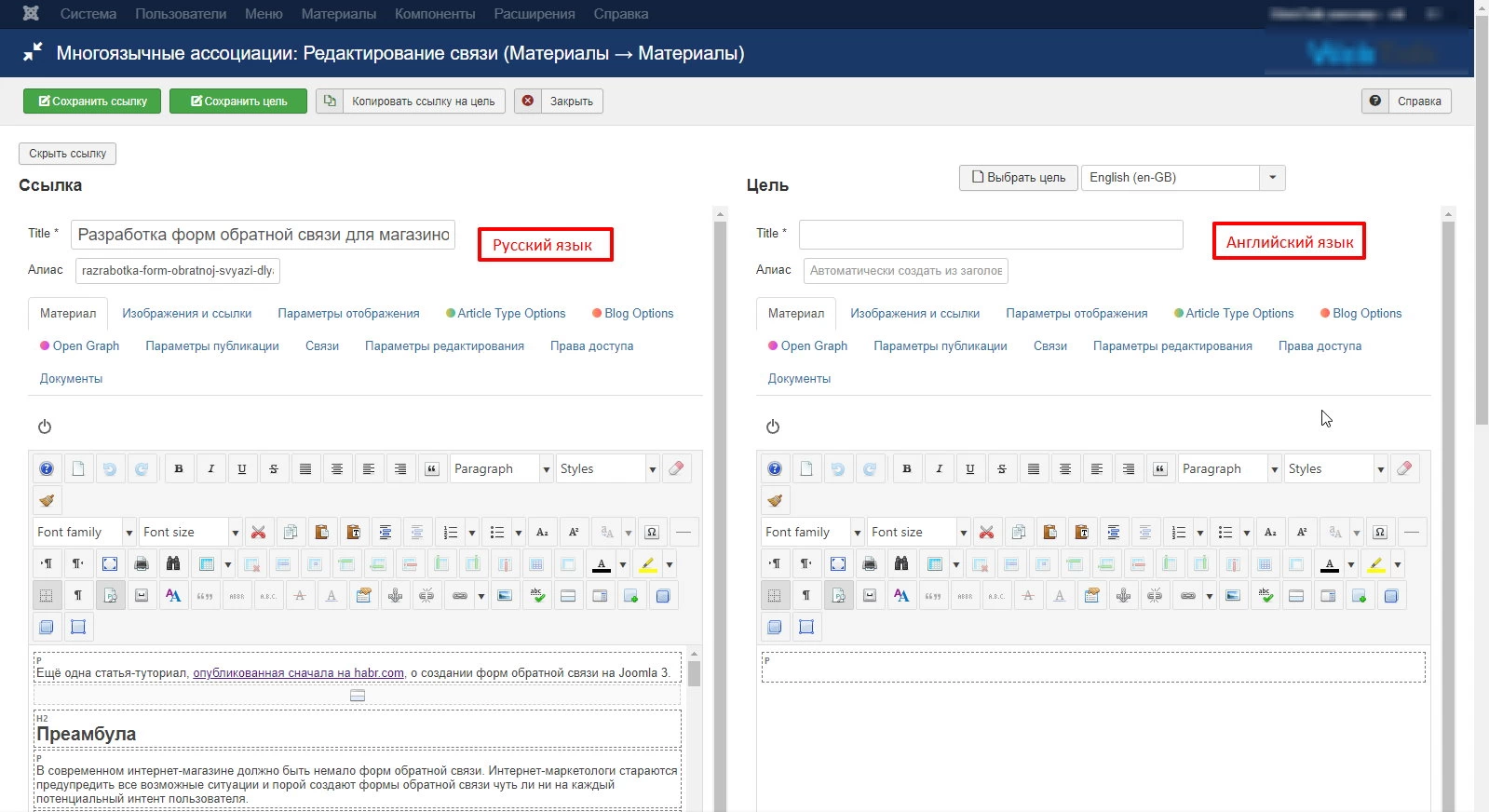This screenshot has width=1489, height=812.
Task: Click the anchor icon in Ссылка editor
Action: [396, 595]
